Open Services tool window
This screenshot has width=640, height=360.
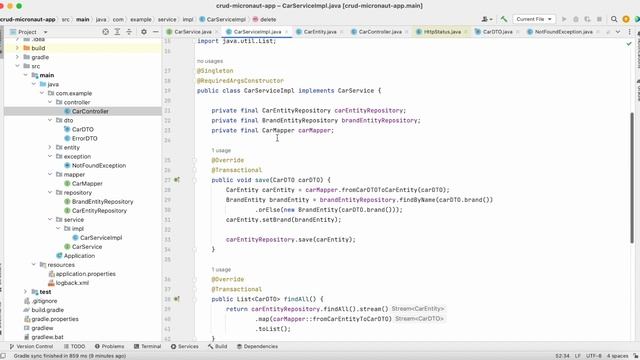(x=184, y=347)
